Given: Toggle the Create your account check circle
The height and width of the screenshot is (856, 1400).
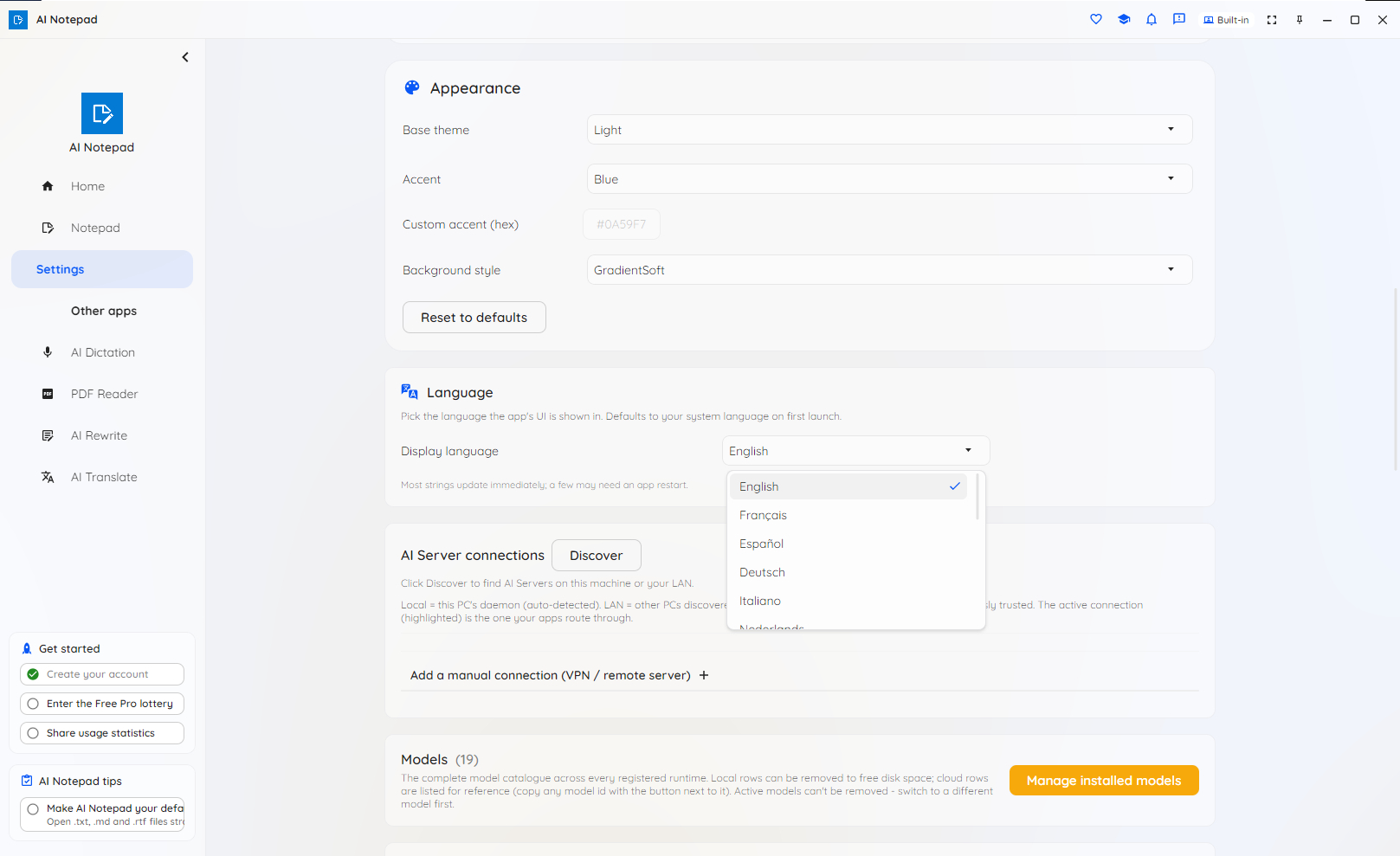Looking at the screenshot, I should click(x=33, y=674).
